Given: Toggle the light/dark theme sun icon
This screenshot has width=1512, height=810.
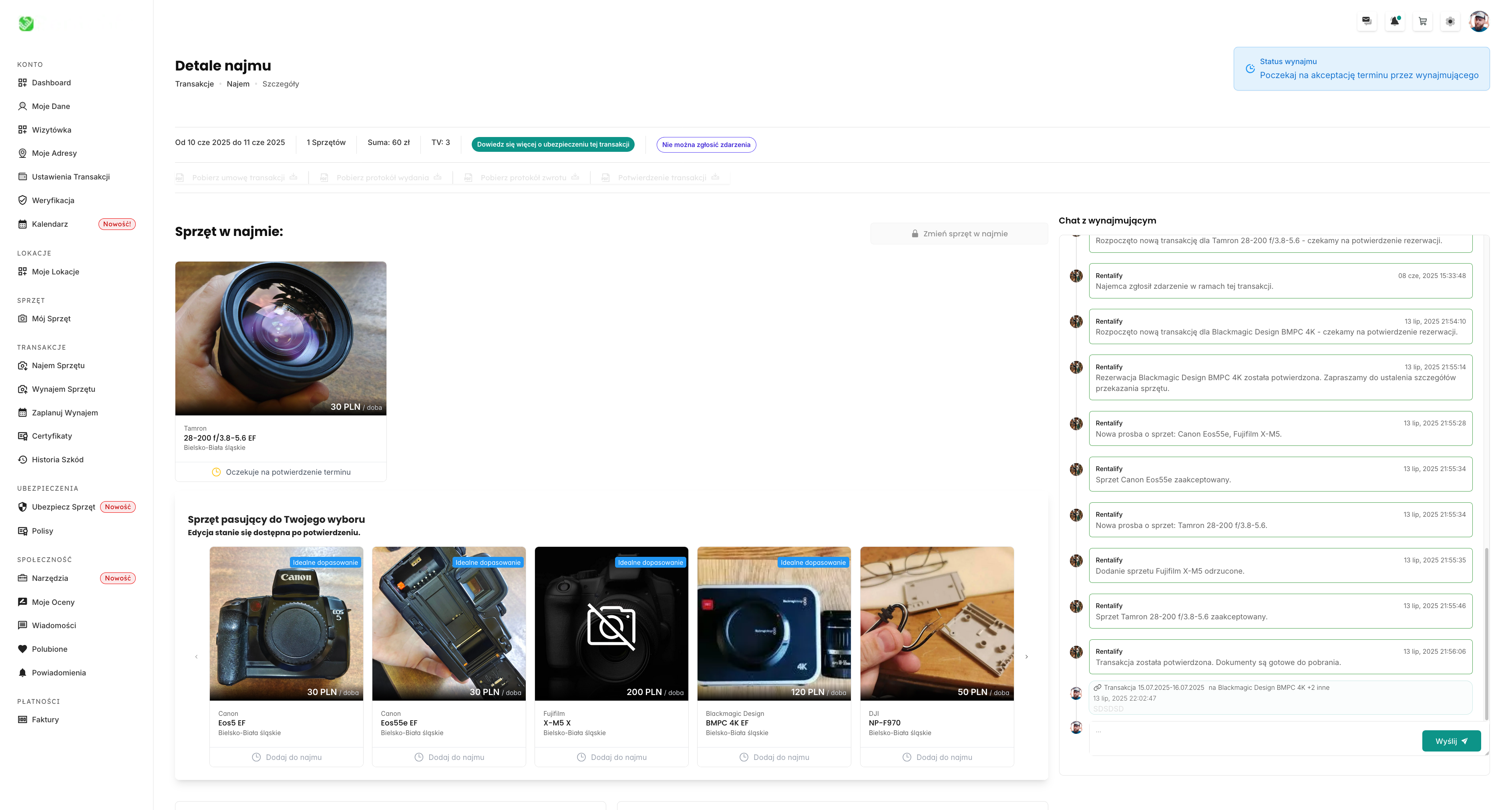Looking at the screenshot, I should tap(1450, 21).
